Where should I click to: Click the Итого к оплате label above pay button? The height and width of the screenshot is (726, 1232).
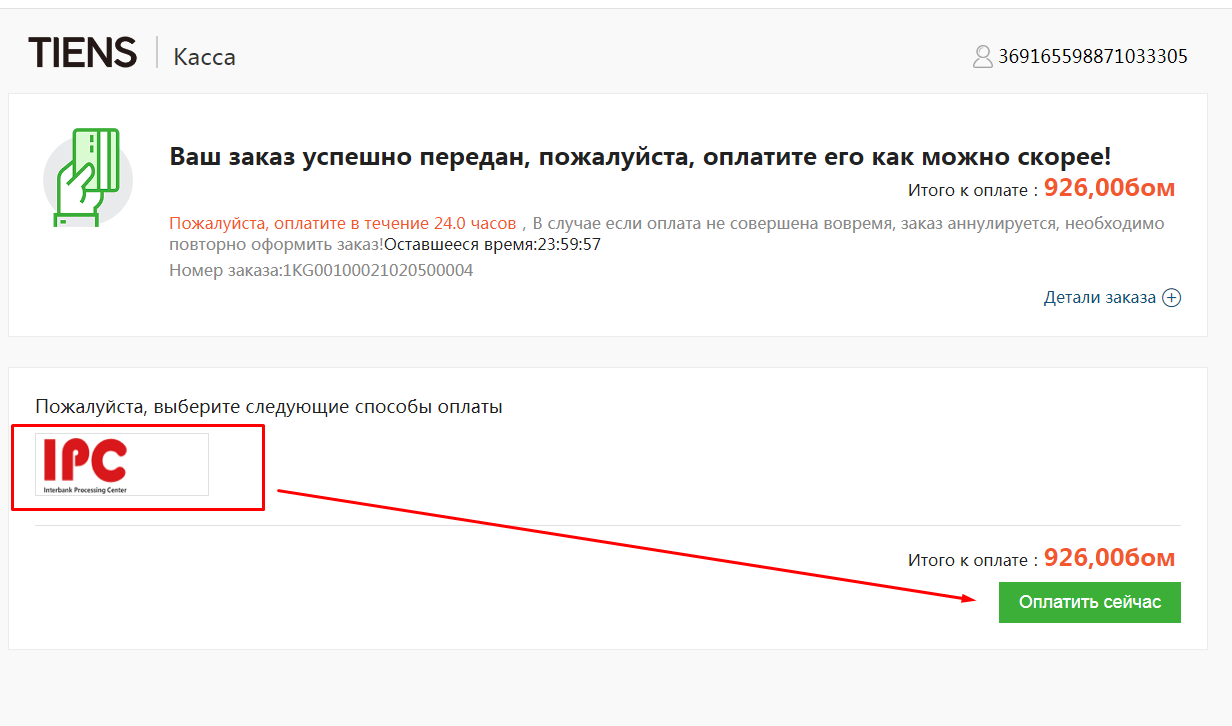click(x=967, y=561)
